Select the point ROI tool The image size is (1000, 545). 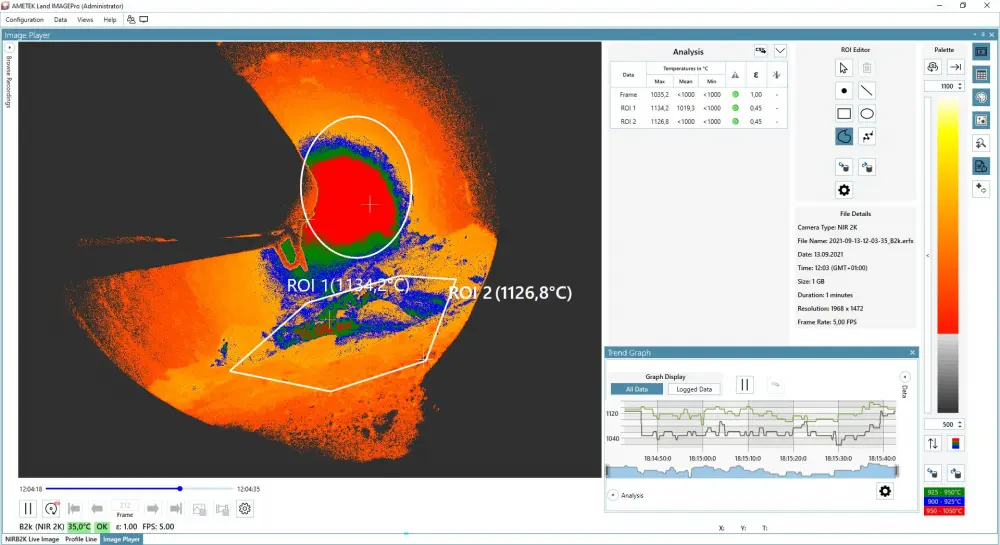coord(844,90)
